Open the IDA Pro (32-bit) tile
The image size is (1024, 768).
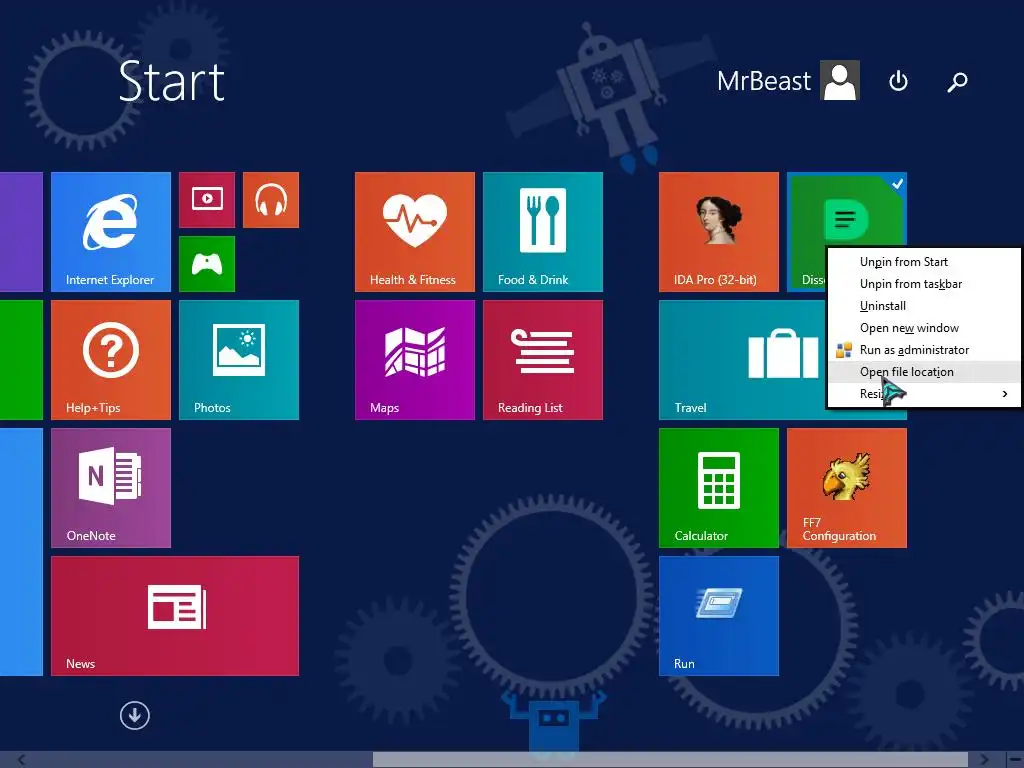tap(719, 232)
